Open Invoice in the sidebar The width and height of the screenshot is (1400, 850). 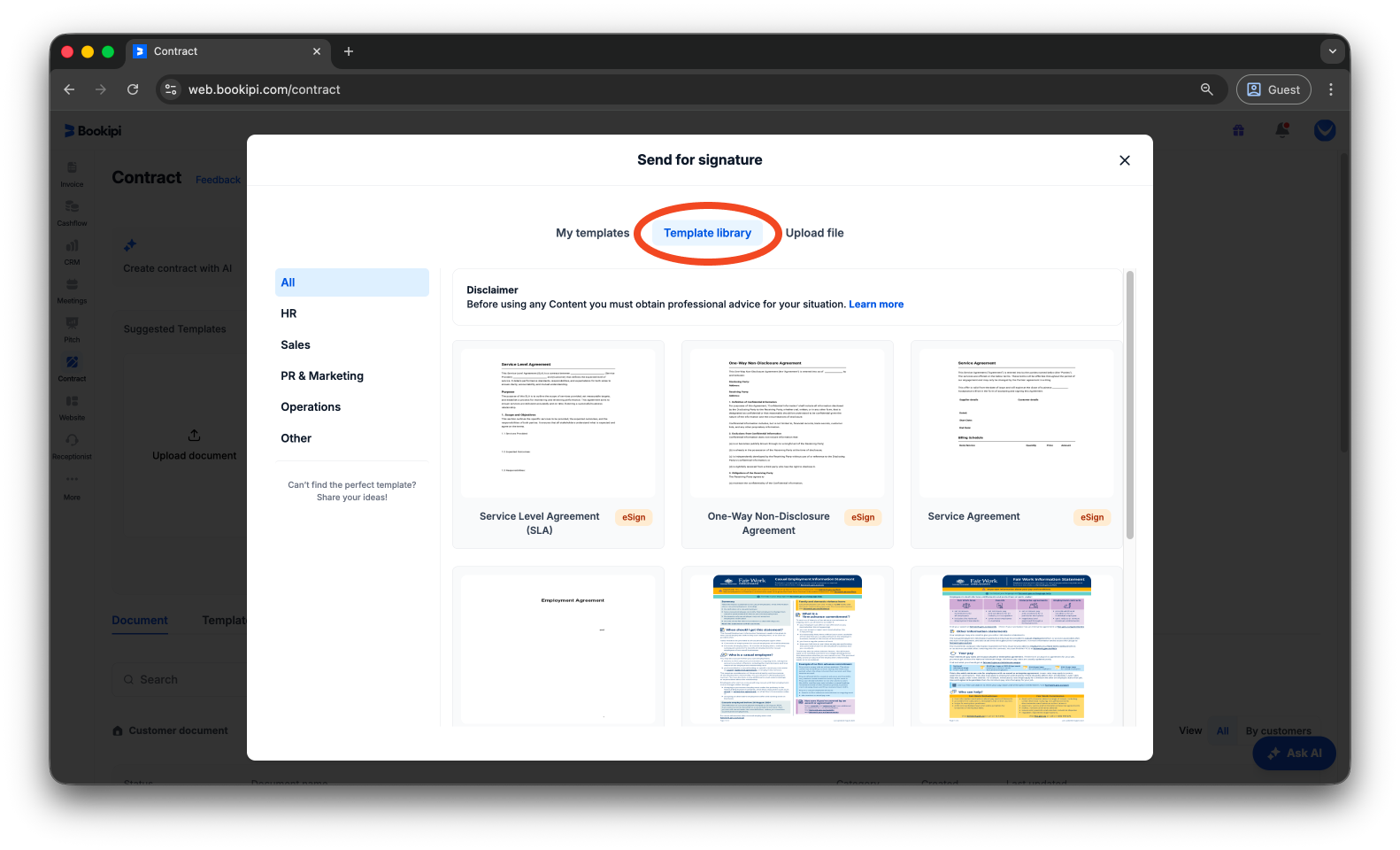pyautogui.click(x=72, y=174)
